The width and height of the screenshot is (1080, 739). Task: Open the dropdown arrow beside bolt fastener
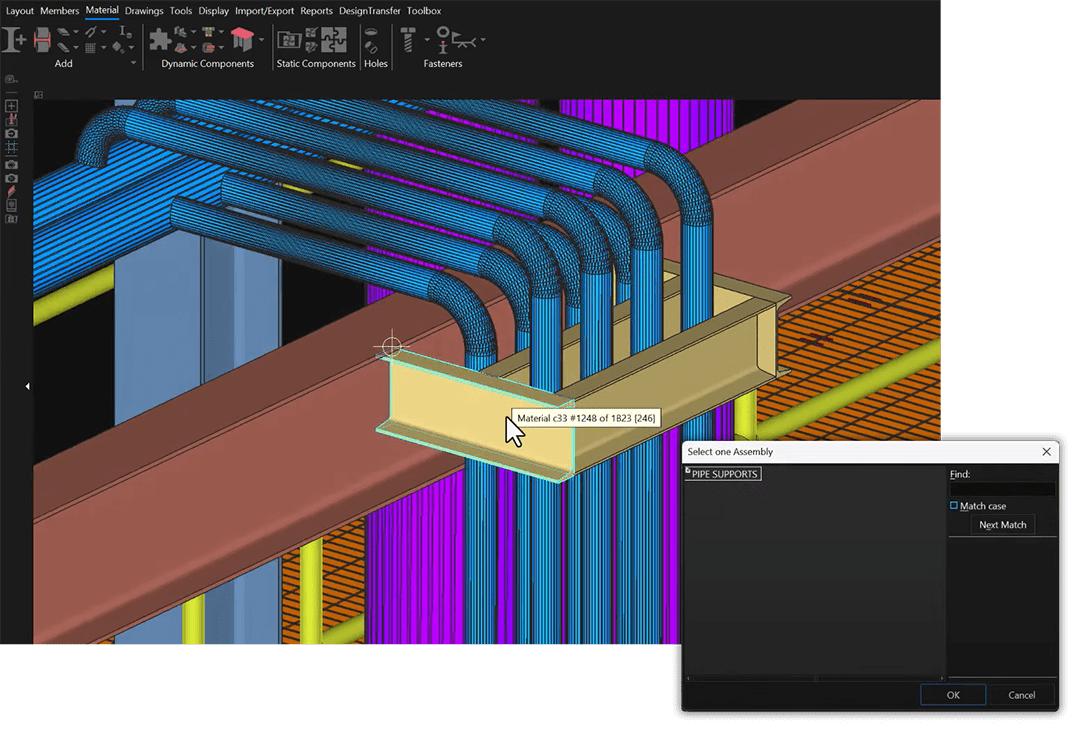[x=427, y=41]
